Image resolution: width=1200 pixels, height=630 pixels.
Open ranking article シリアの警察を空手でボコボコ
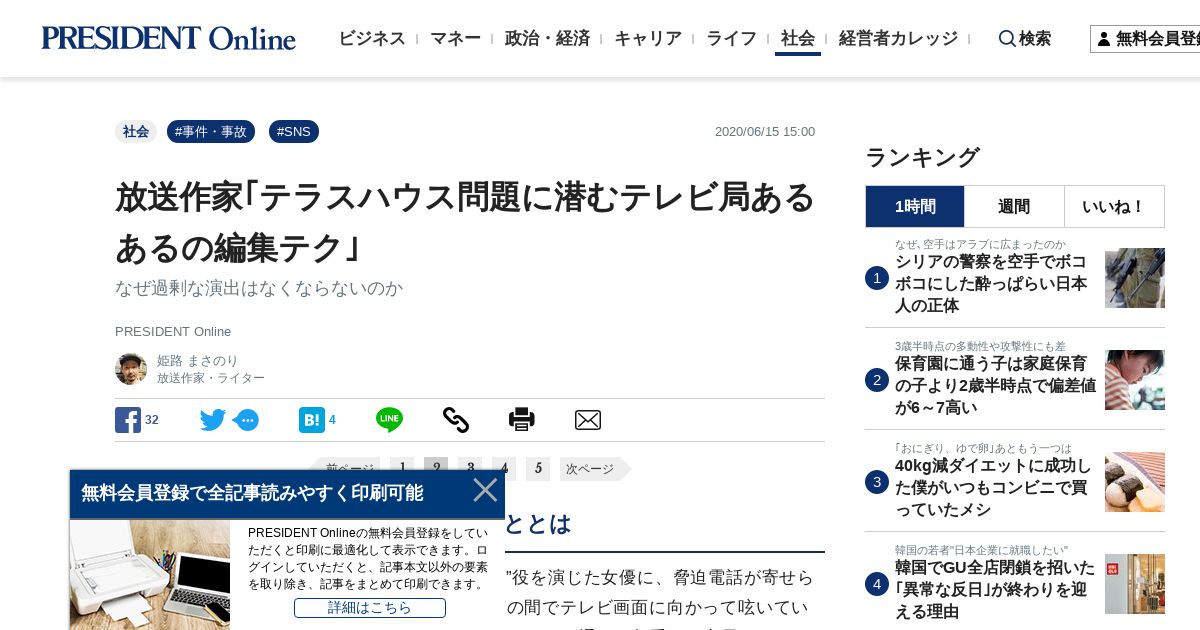(x=991, y=283)
